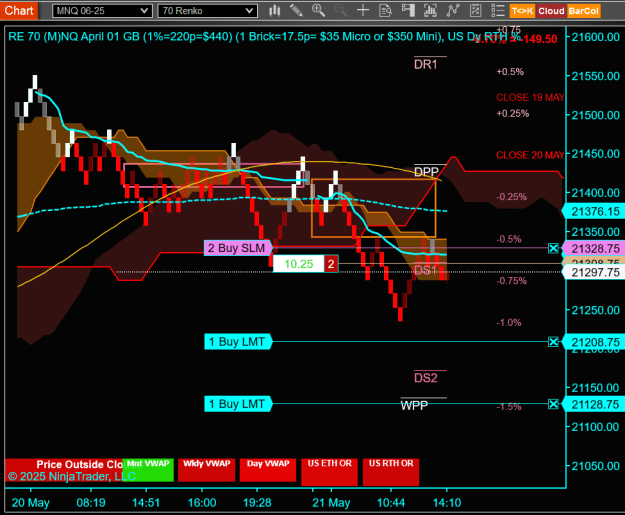
Task: Click the 16:00 time axis label
Action: click(x=202, y=503)
